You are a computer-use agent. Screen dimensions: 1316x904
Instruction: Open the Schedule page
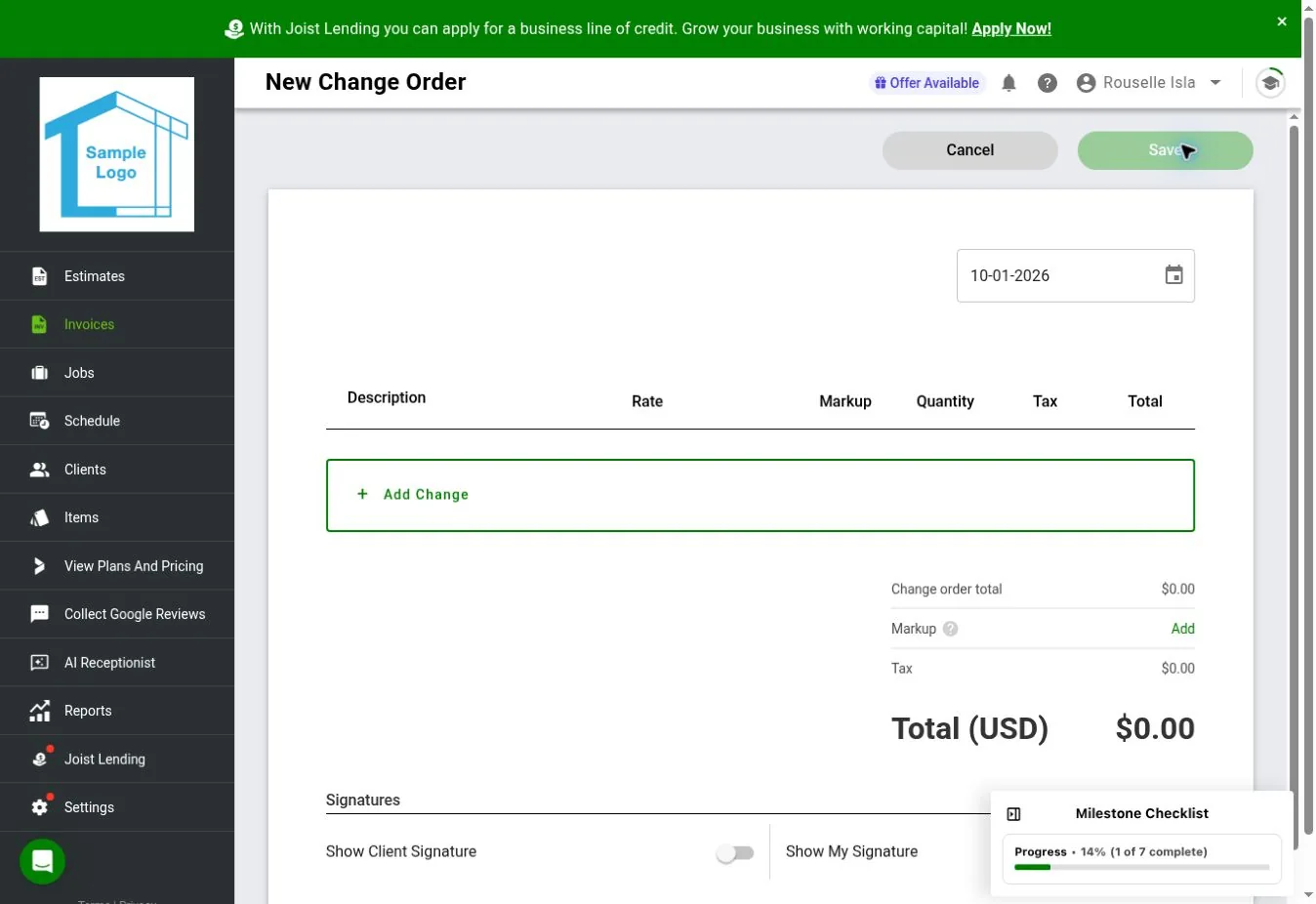[x=117, y=421]
